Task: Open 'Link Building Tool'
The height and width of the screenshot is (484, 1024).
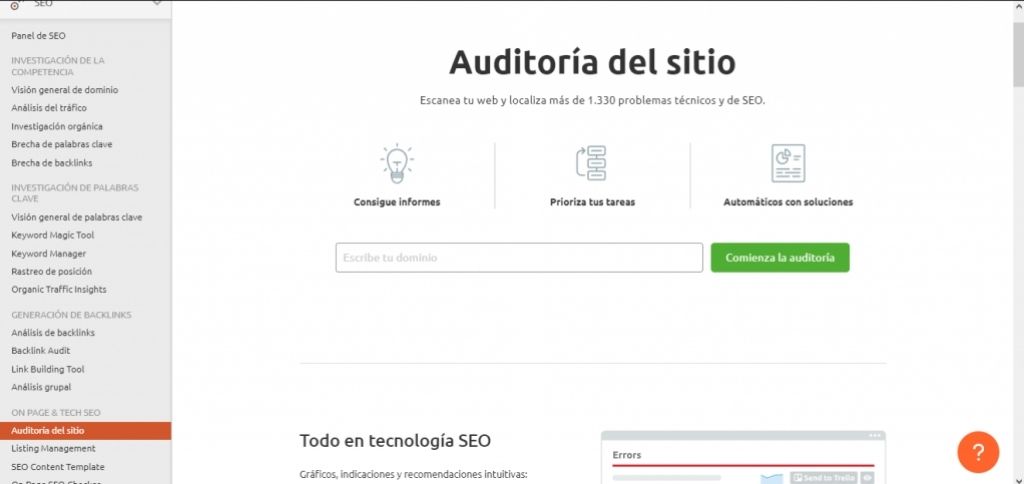Action: click(x=48, y=369)
